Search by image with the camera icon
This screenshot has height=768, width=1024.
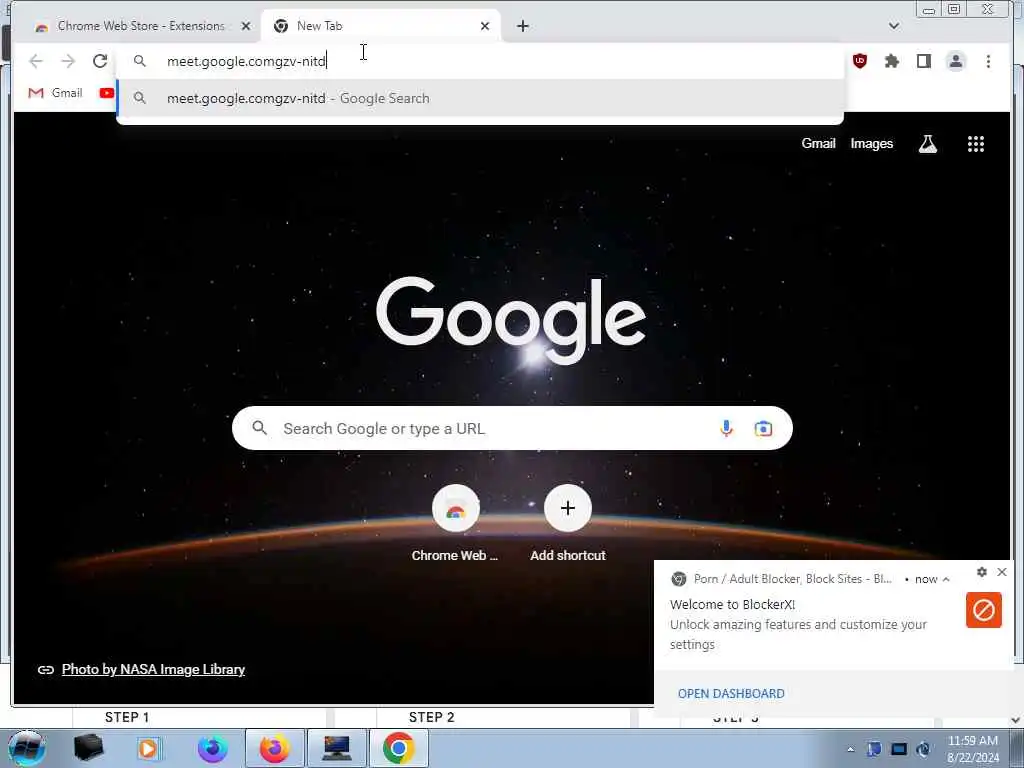[763, 428]
